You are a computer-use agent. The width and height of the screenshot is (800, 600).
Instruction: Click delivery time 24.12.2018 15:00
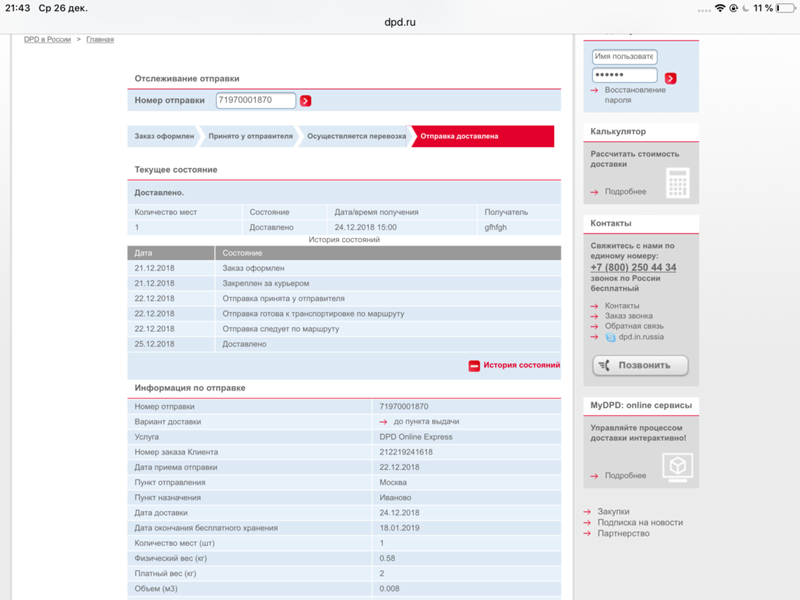coord(365,227)
